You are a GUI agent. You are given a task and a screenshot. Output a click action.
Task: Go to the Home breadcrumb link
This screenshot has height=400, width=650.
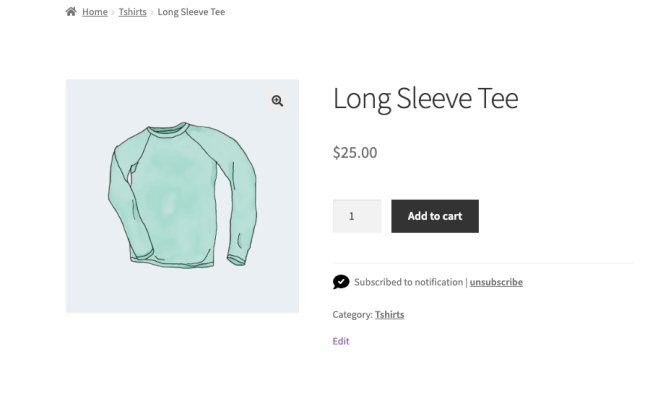(95, 12)
